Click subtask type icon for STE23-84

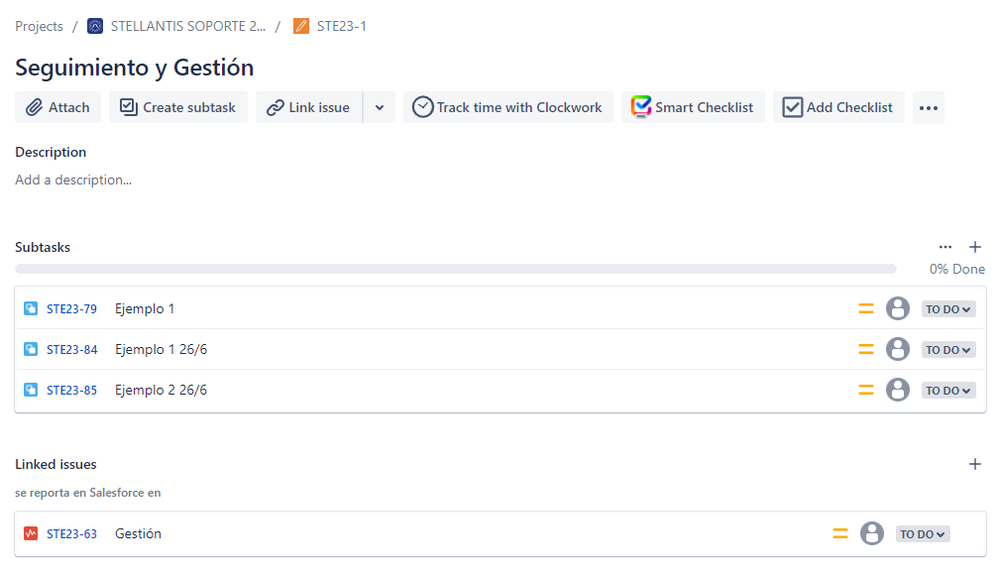click(x=31, y=349)
